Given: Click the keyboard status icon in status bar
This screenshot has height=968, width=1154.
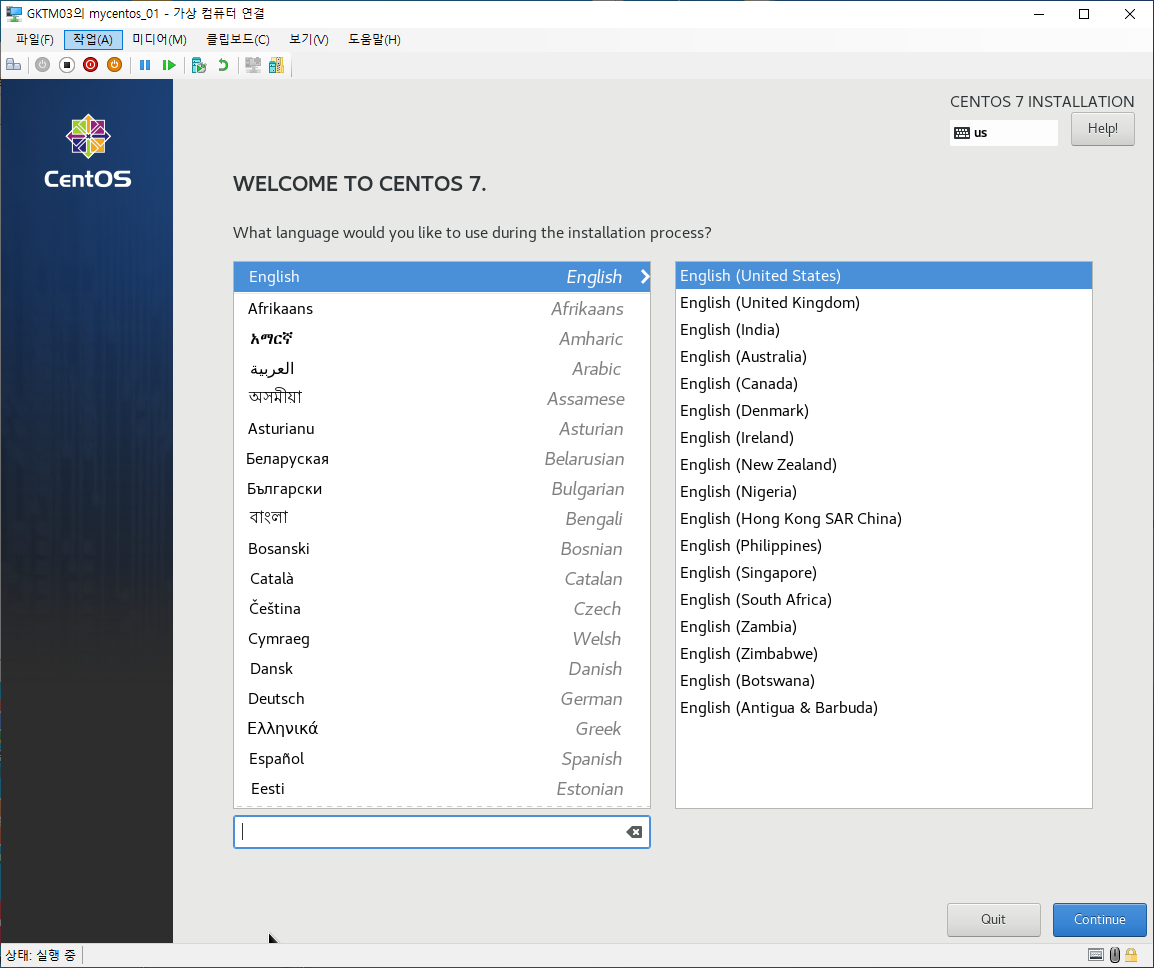Looking at the screenshot, I should click(x=1096, y=955).
